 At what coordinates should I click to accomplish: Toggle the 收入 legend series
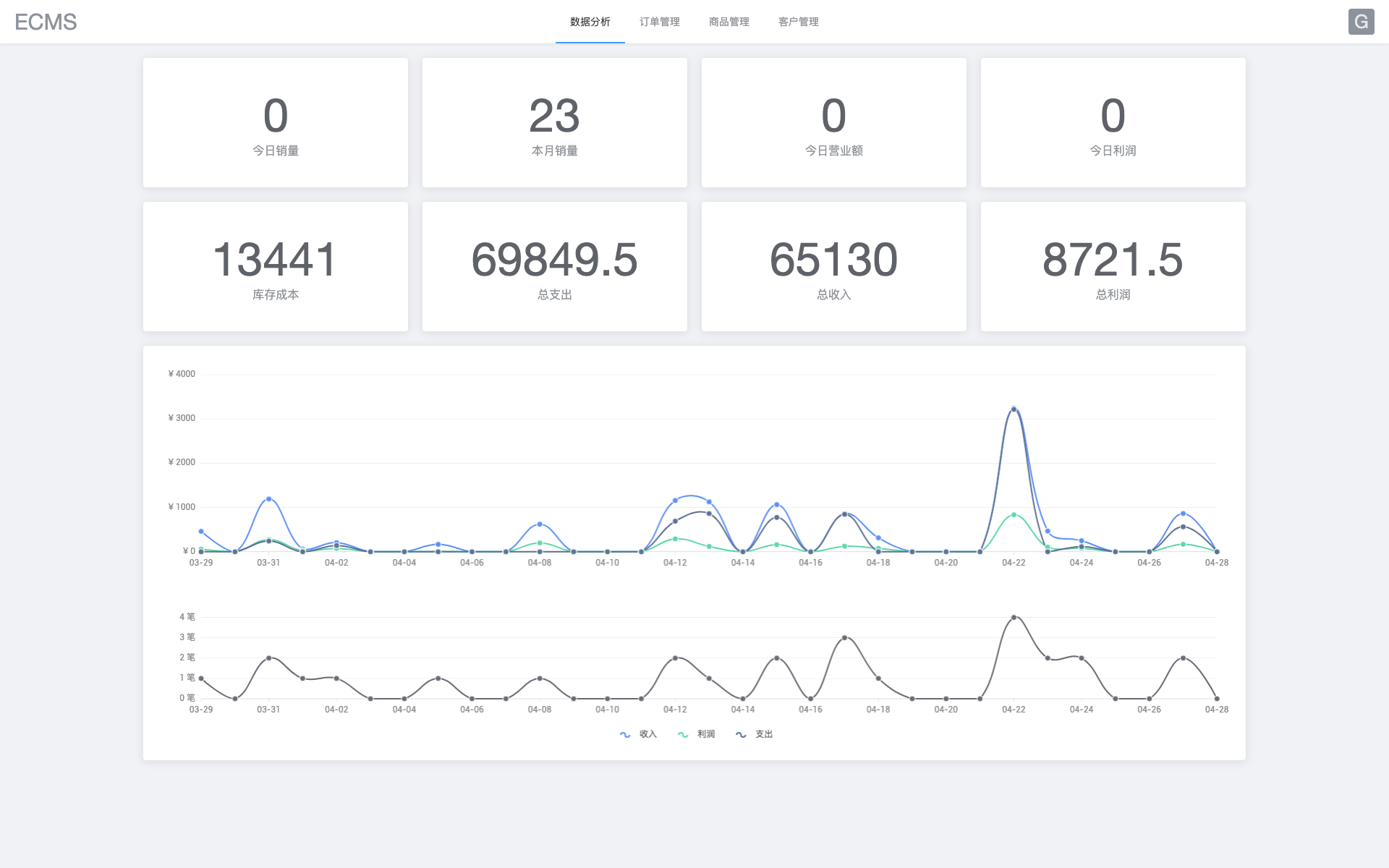[647, 734]
